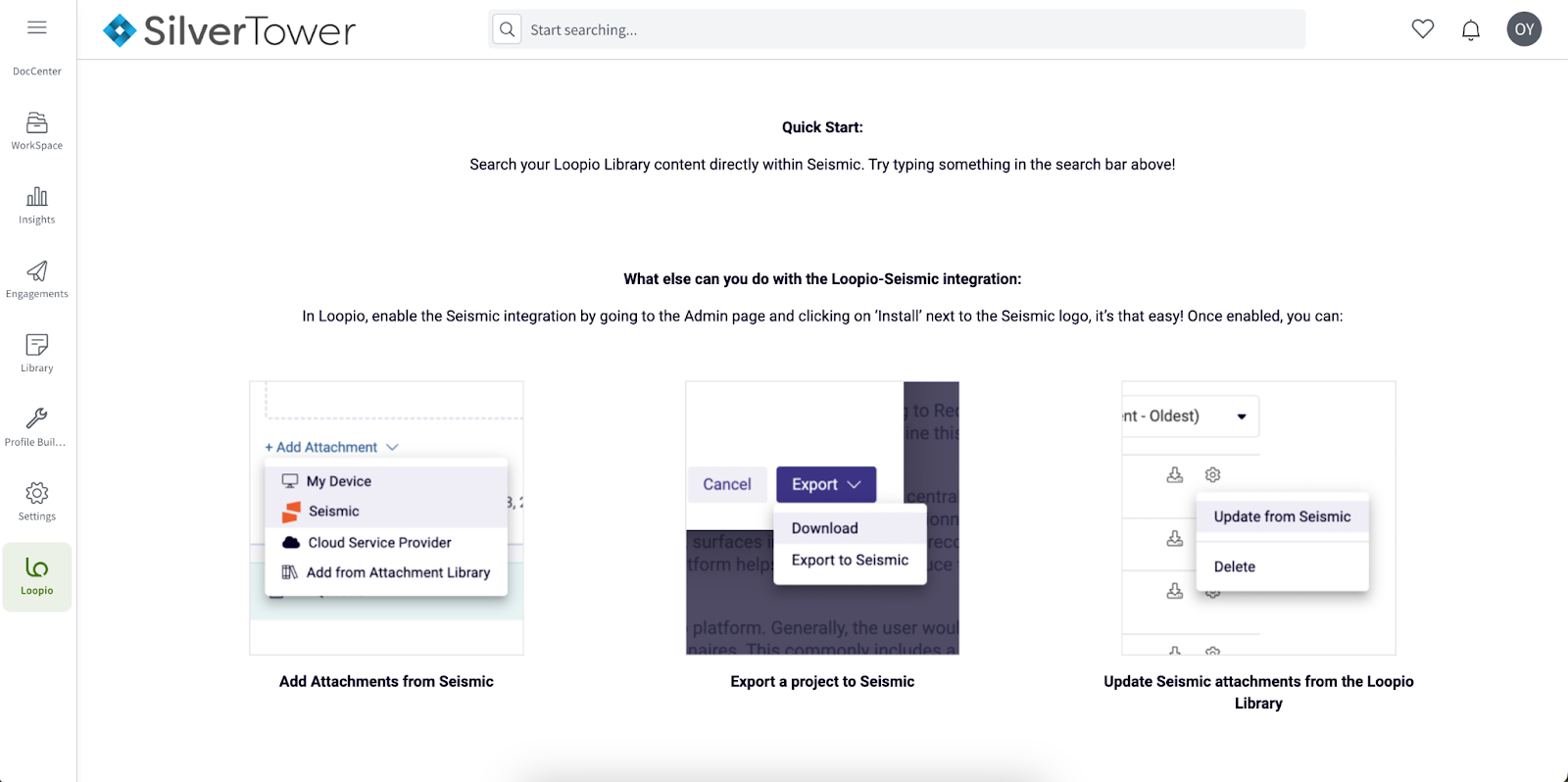Image resolution: width=1568 pixels, height=782 pixels.
Task: Click the DocCenter sidebar label
Action: pyautogui.click(x=37, y=72)
